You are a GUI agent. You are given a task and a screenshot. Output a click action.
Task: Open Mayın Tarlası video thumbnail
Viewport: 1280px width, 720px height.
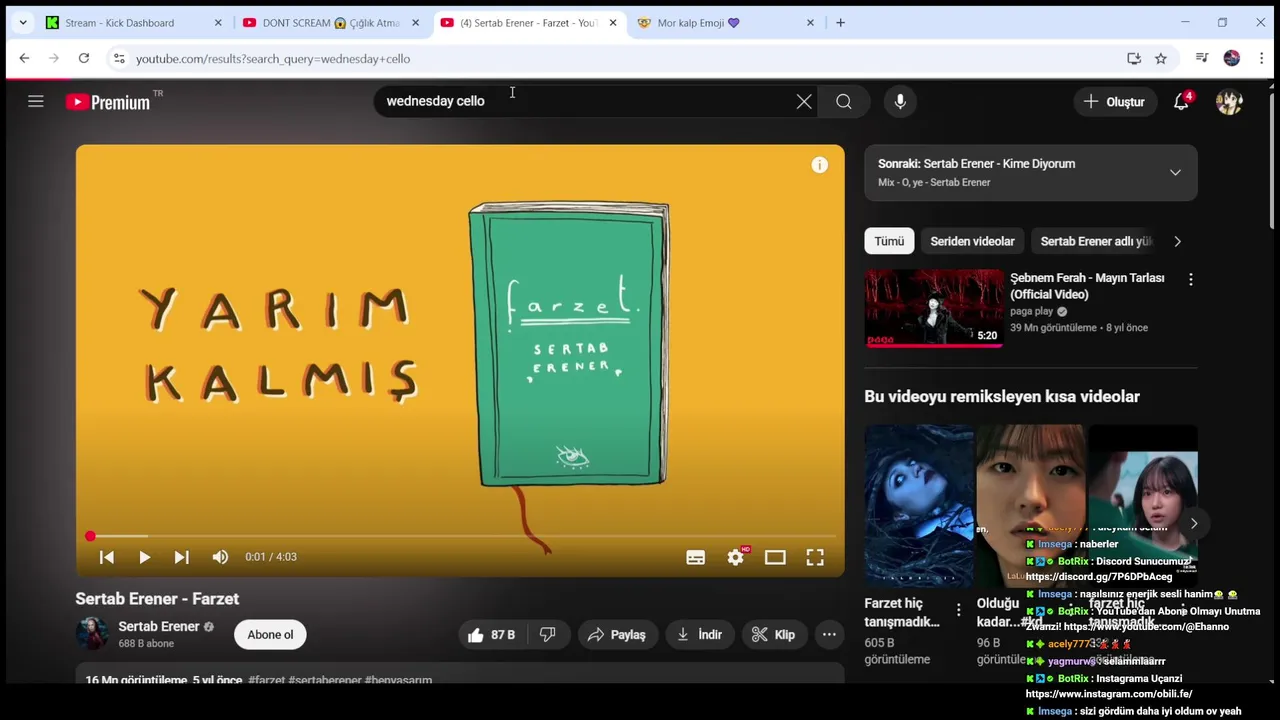point(934,308)
